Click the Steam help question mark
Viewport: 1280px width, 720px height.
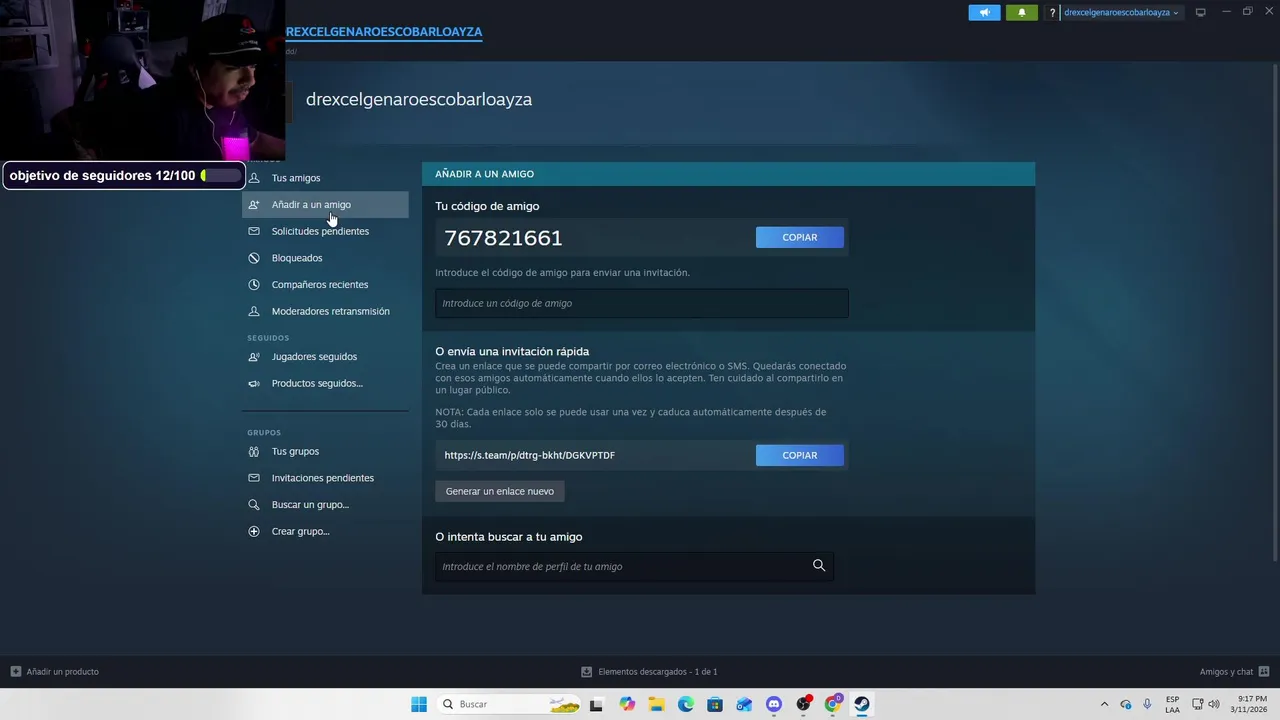(1052, 13)
